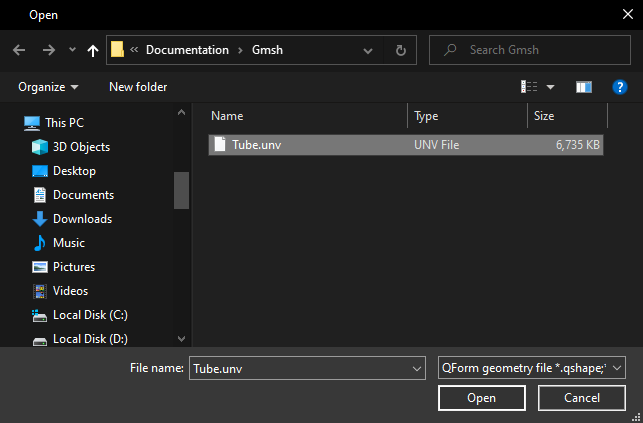The height and width of the screenshot is (423, 643).
Task: Expand the view options dropdown arrow
Action: pyautogui.click(x=550, y=87)
